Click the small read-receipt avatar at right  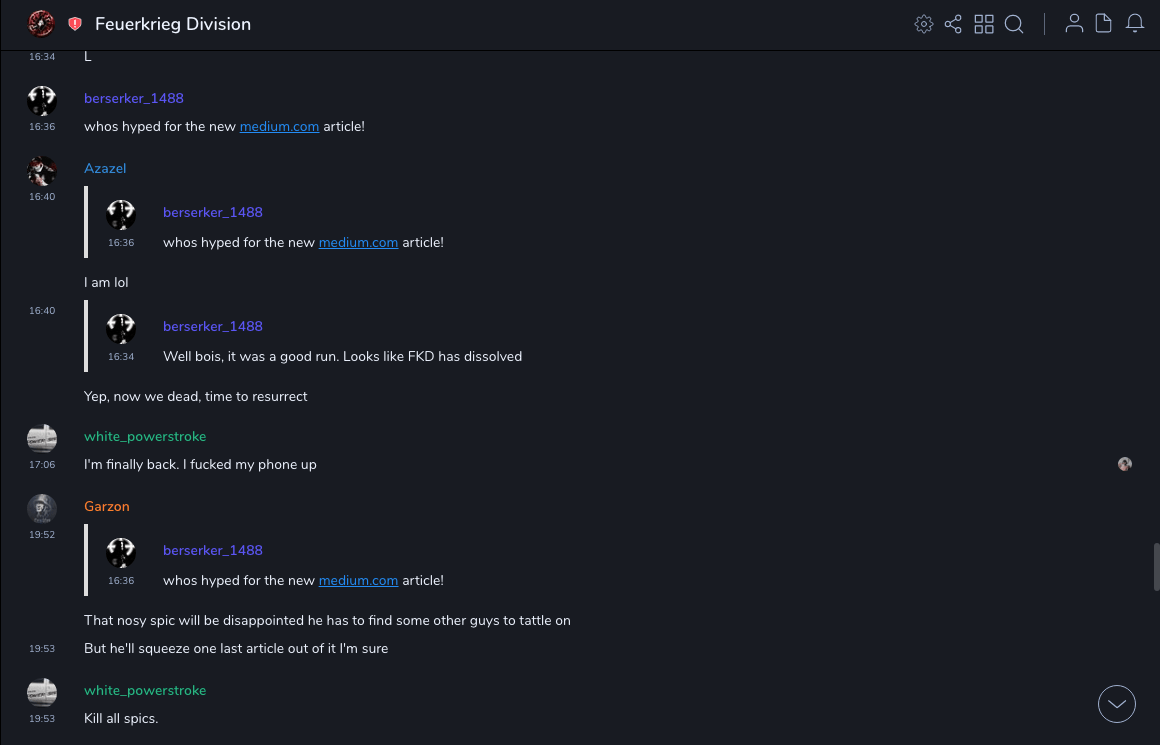tap(1125, 464)
